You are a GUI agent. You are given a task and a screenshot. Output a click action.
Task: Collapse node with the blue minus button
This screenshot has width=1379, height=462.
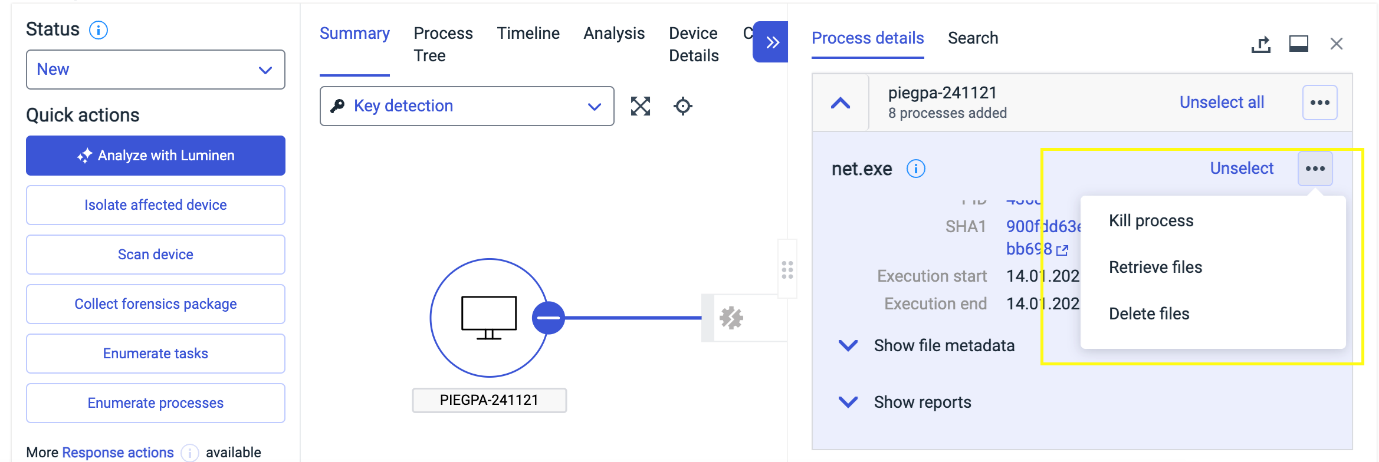pyautogui.click(x=548, y=318)
